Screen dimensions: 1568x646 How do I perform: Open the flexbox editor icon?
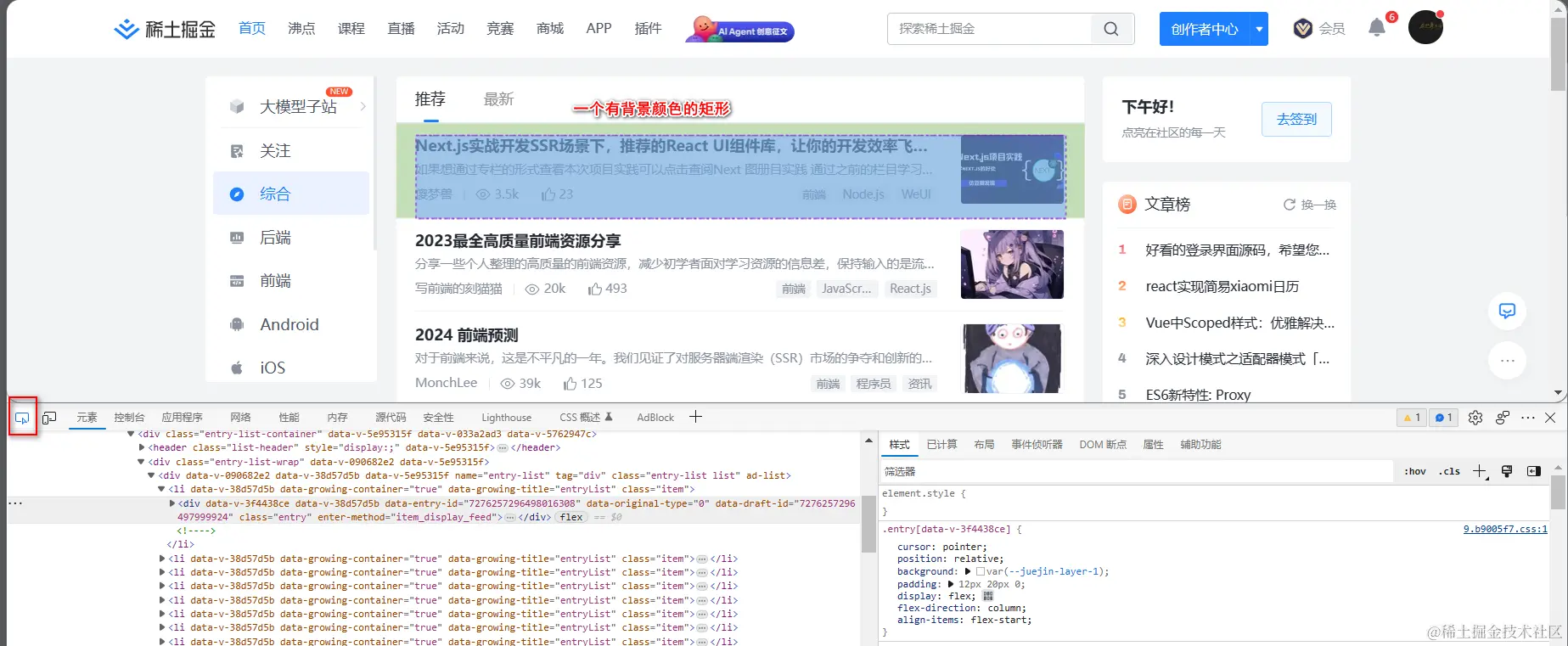point(988,596)
